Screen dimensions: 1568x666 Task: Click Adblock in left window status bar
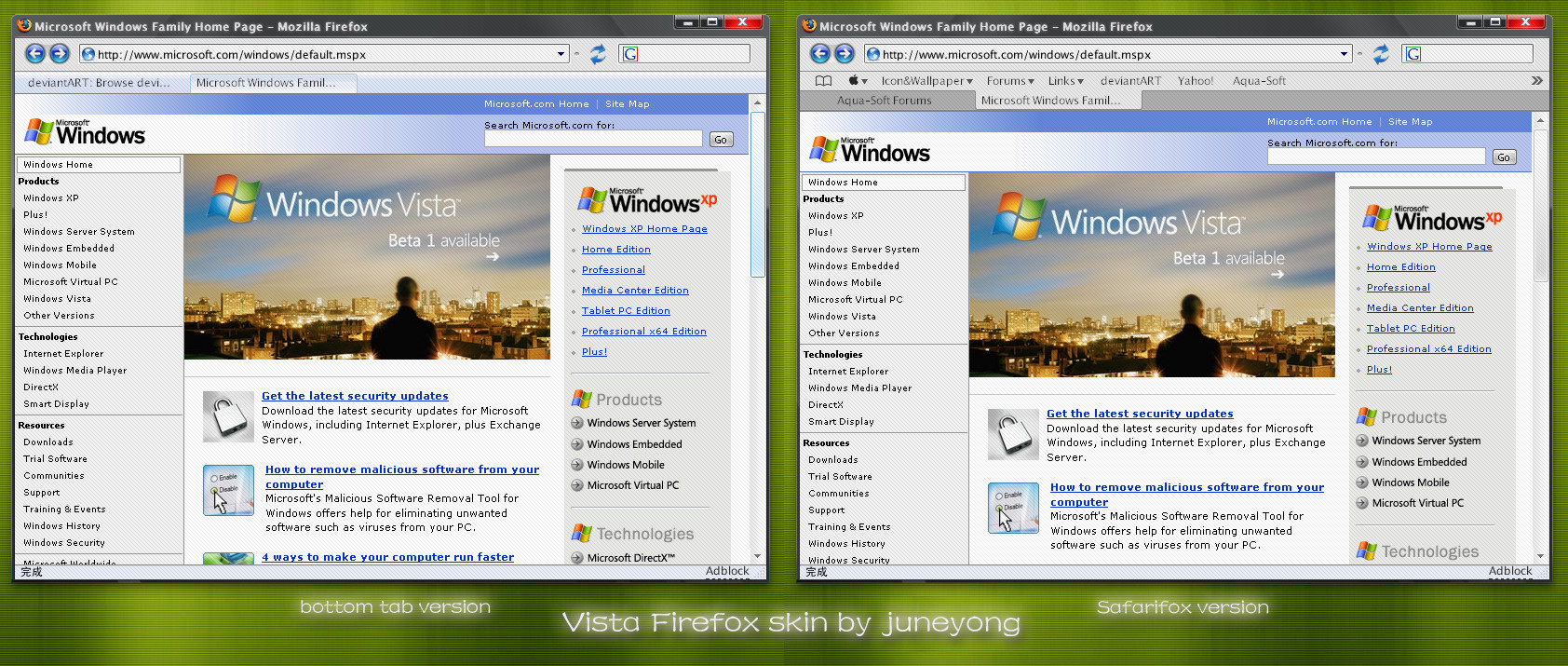(x=727, y=571)
